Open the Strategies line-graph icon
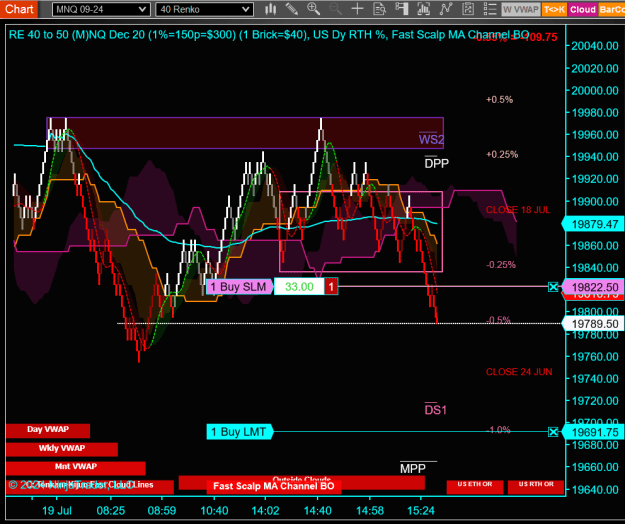 pyautogui.click(x=446, y=9)
